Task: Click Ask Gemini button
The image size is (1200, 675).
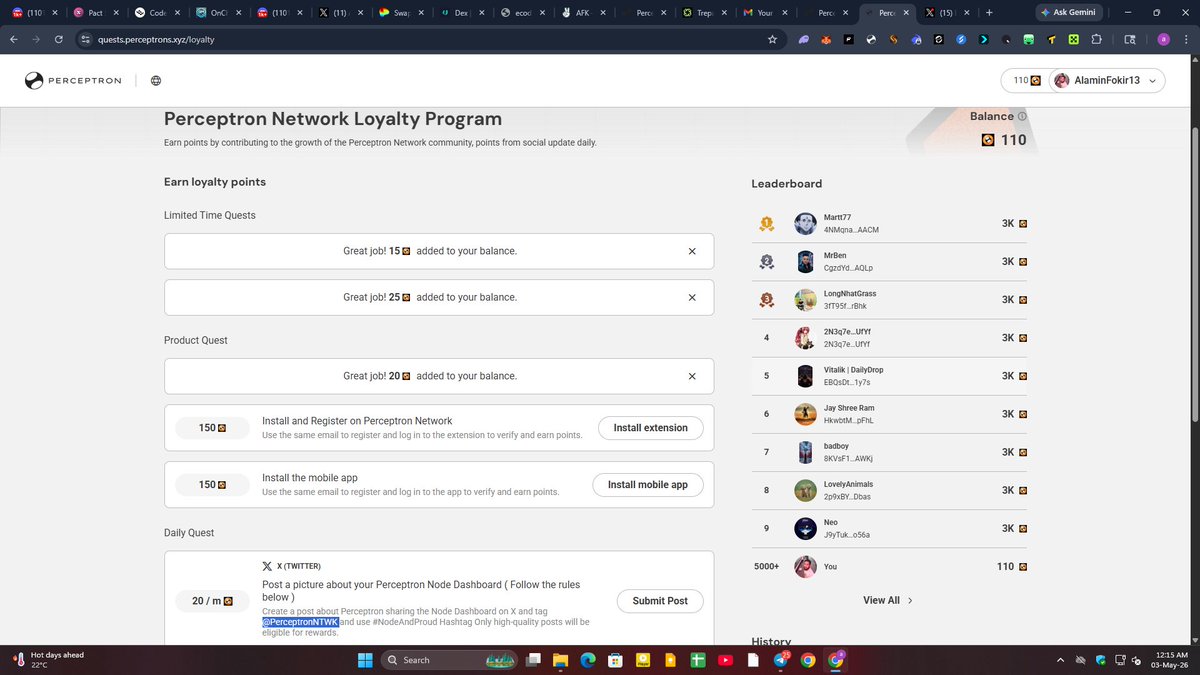Action: [x=1067, y=12]
